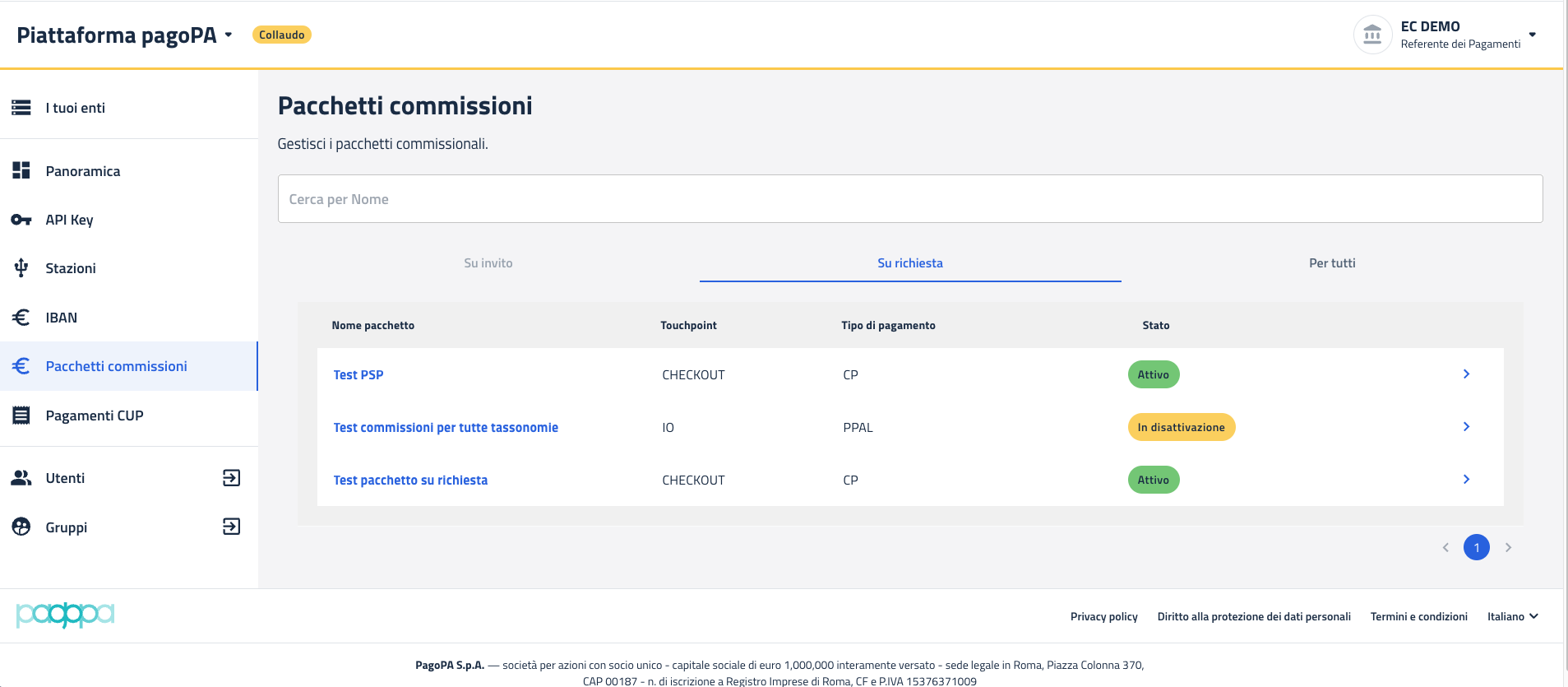
Task: Open Pagamenti CUP receipt icon
Action: coord(21,415)
